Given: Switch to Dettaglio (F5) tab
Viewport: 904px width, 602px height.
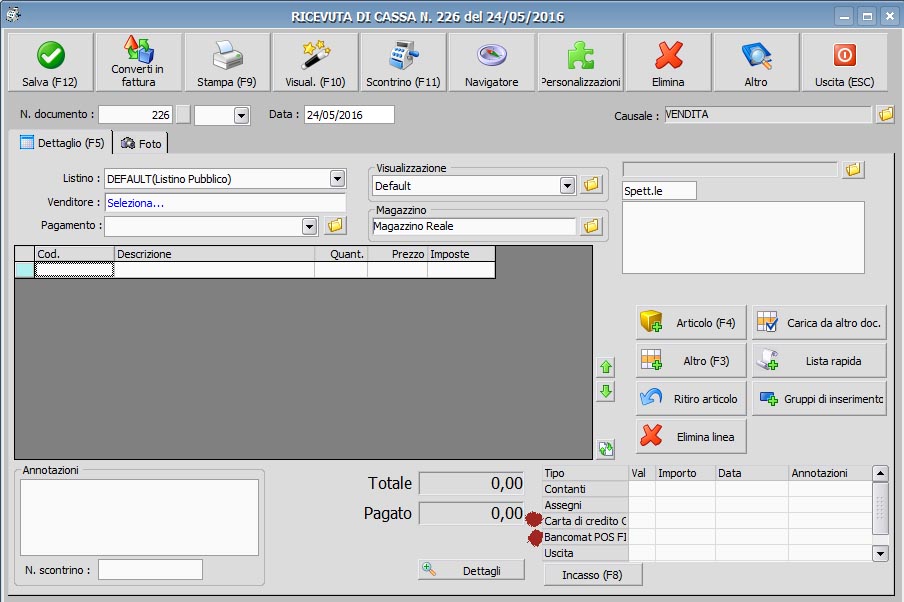Looking at the screenshot, I should (x=62, y=143).
